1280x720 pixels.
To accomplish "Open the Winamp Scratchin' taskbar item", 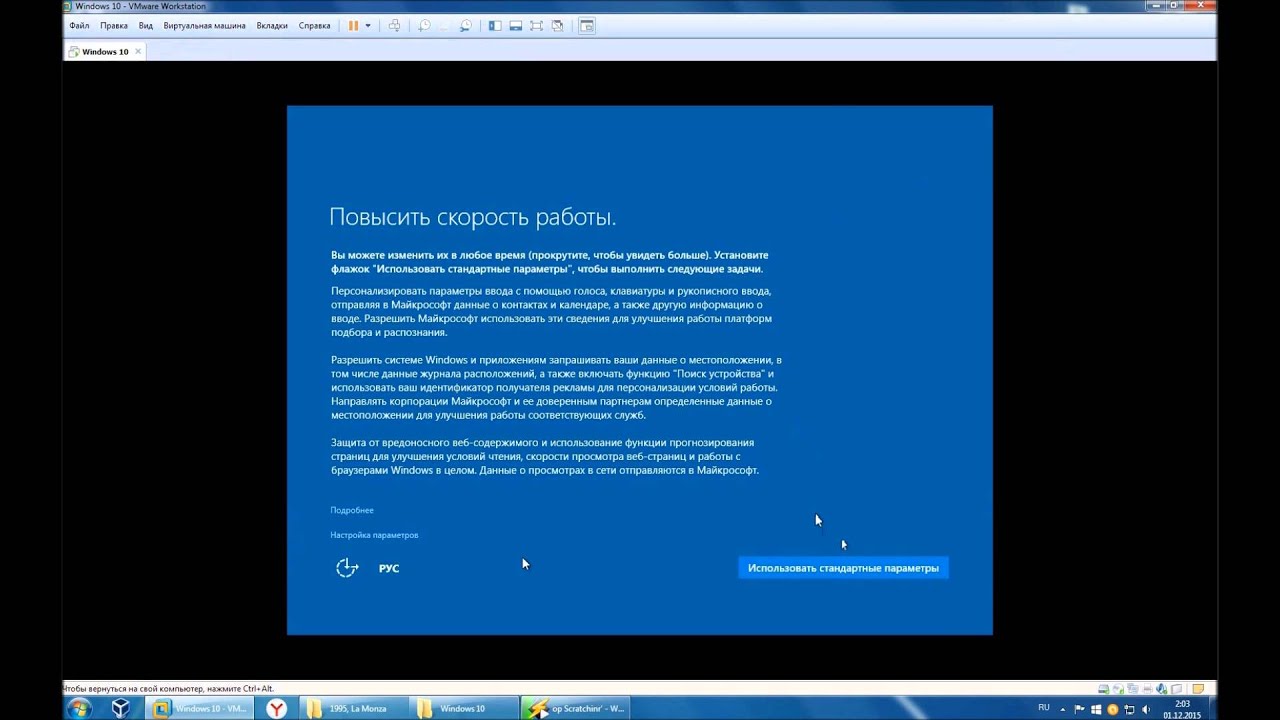I will click(x=576, y=708).
